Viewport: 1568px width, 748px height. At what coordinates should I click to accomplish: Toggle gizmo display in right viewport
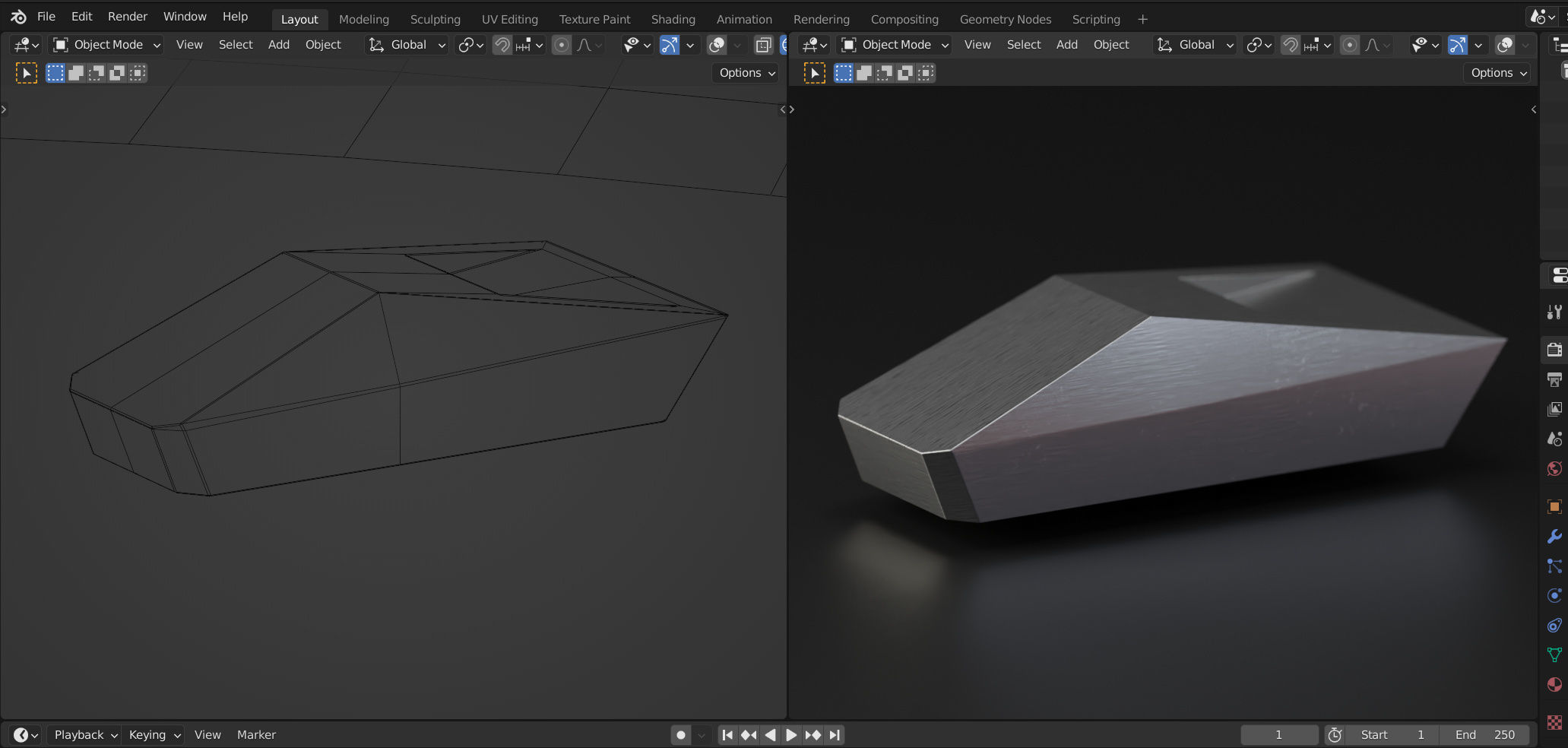1458,45
